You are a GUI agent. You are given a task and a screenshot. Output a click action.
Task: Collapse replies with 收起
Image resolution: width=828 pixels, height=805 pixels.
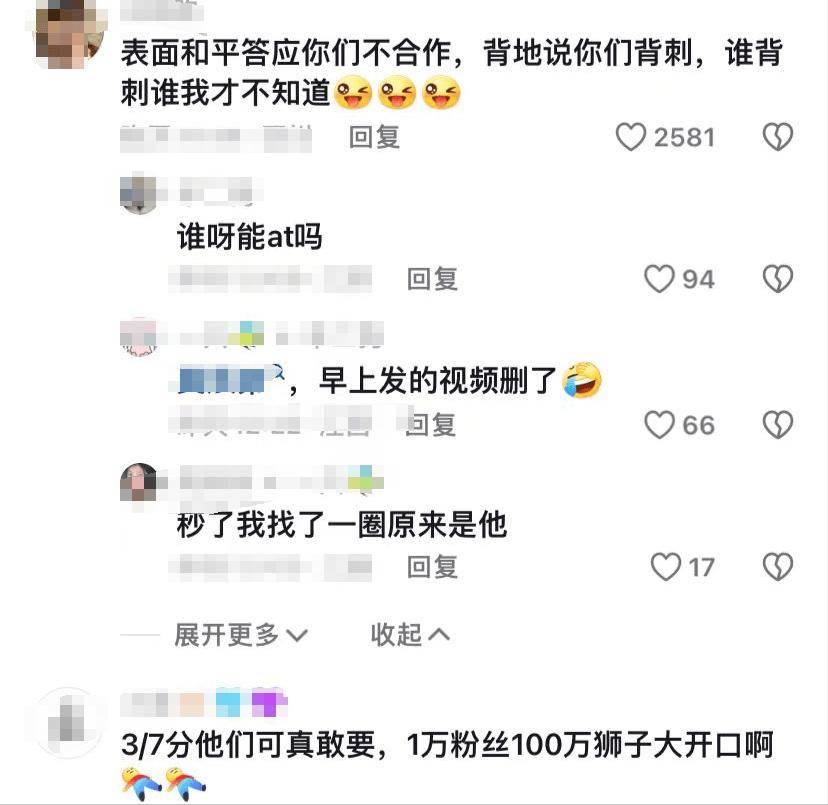click(410, 634)
